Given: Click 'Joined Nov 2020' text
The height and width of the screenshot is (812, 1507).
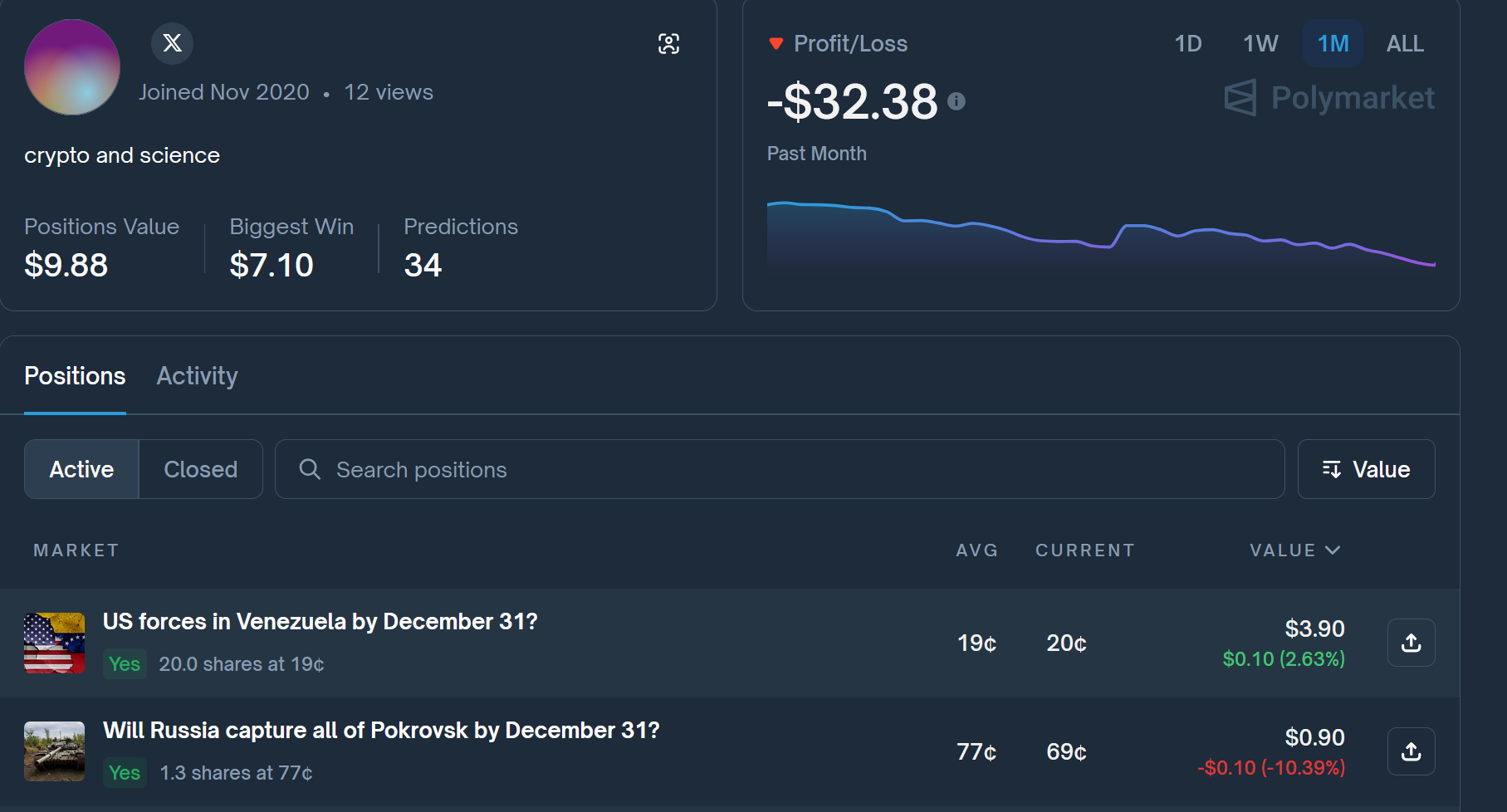Looking at the screenshot, I should (223, 92).
